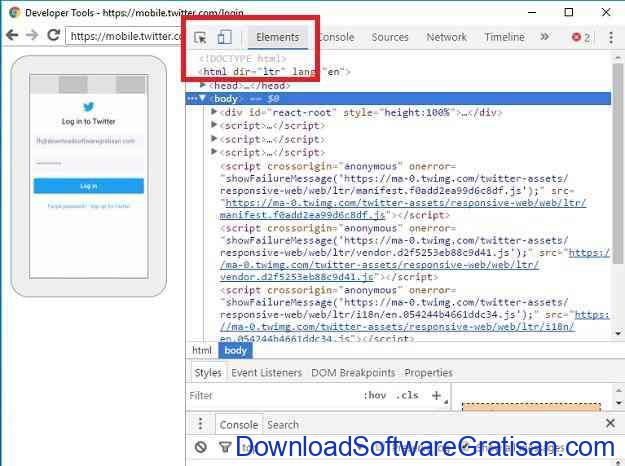625x466 pixels.
Task: Open the DevTools three-dot customize menu
Action: [x=611, y=37]
